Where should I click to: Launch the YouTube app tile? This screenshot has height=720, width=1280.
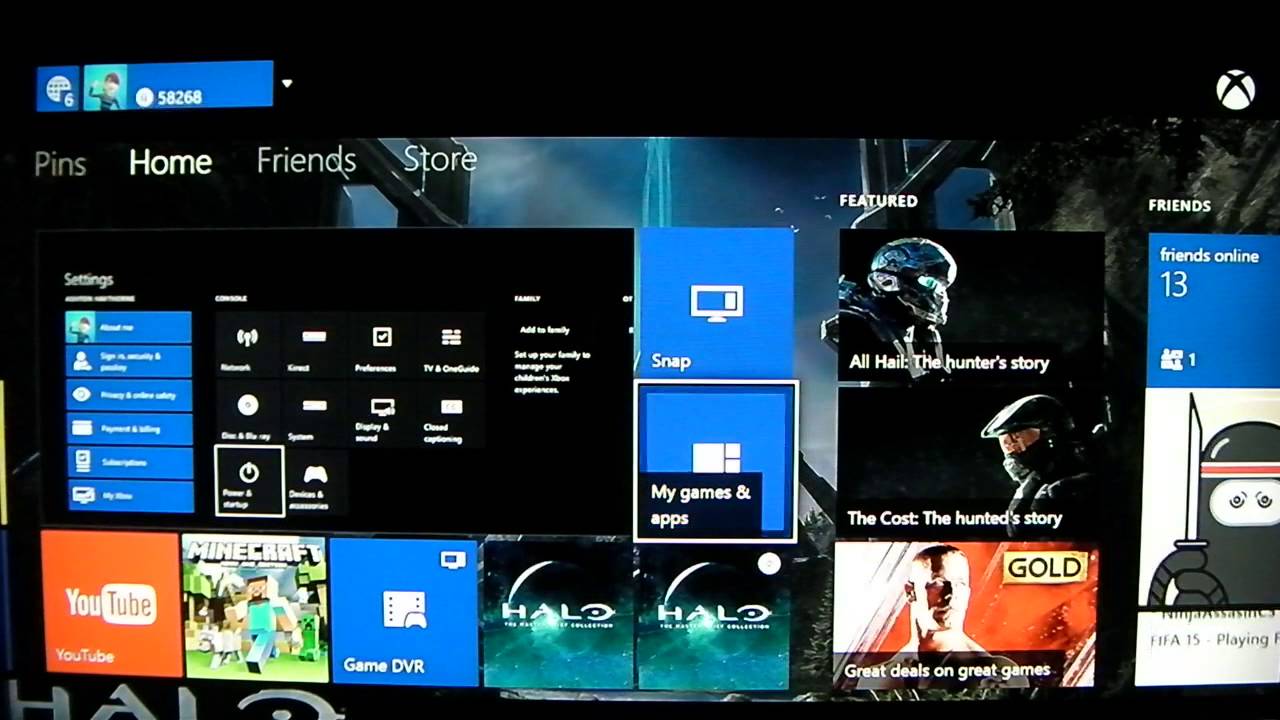pyautogui.click(x=111, y=603)
